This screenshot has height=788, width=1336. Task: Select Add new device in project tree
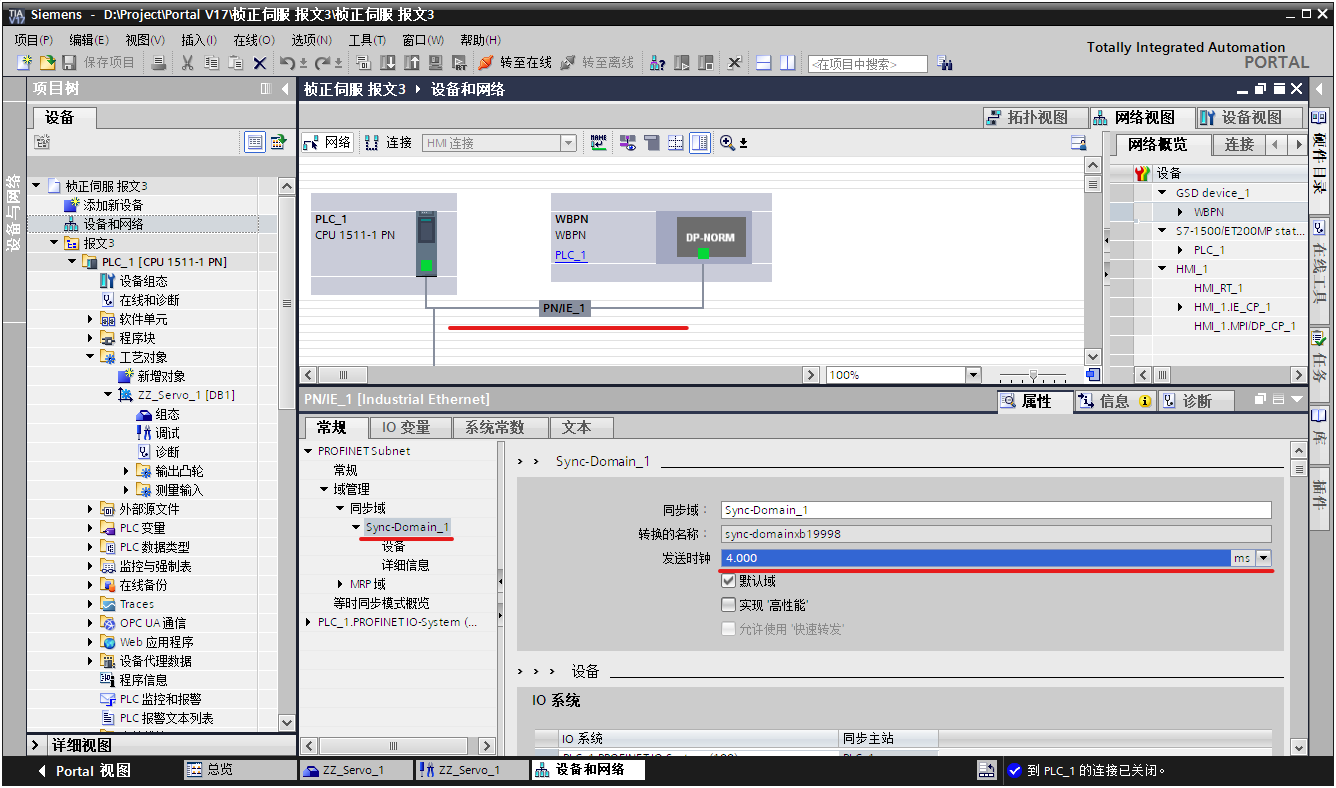[x=112, y=205]
